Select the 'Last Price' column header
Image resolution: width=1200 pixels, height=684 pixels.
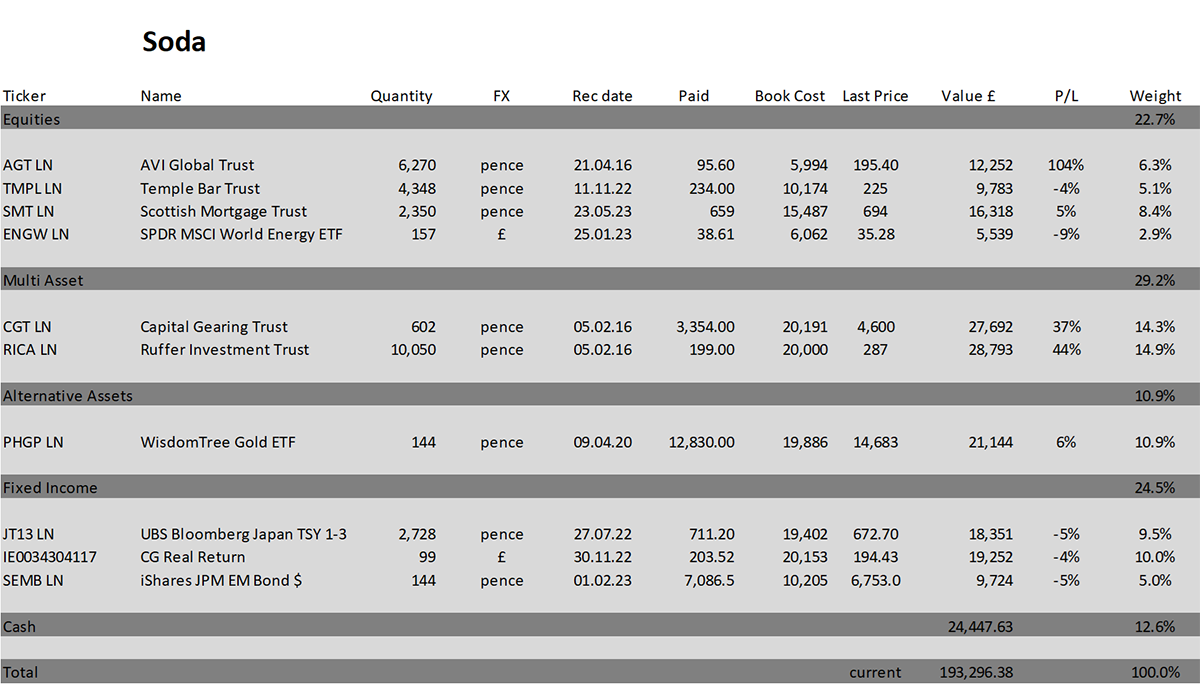pyautogui.click(x=875, y=96)
